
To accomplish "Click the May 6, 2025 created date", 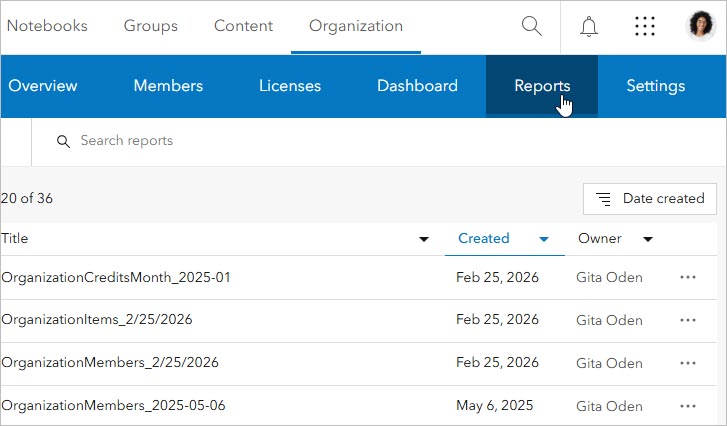I will click(495, 406).
